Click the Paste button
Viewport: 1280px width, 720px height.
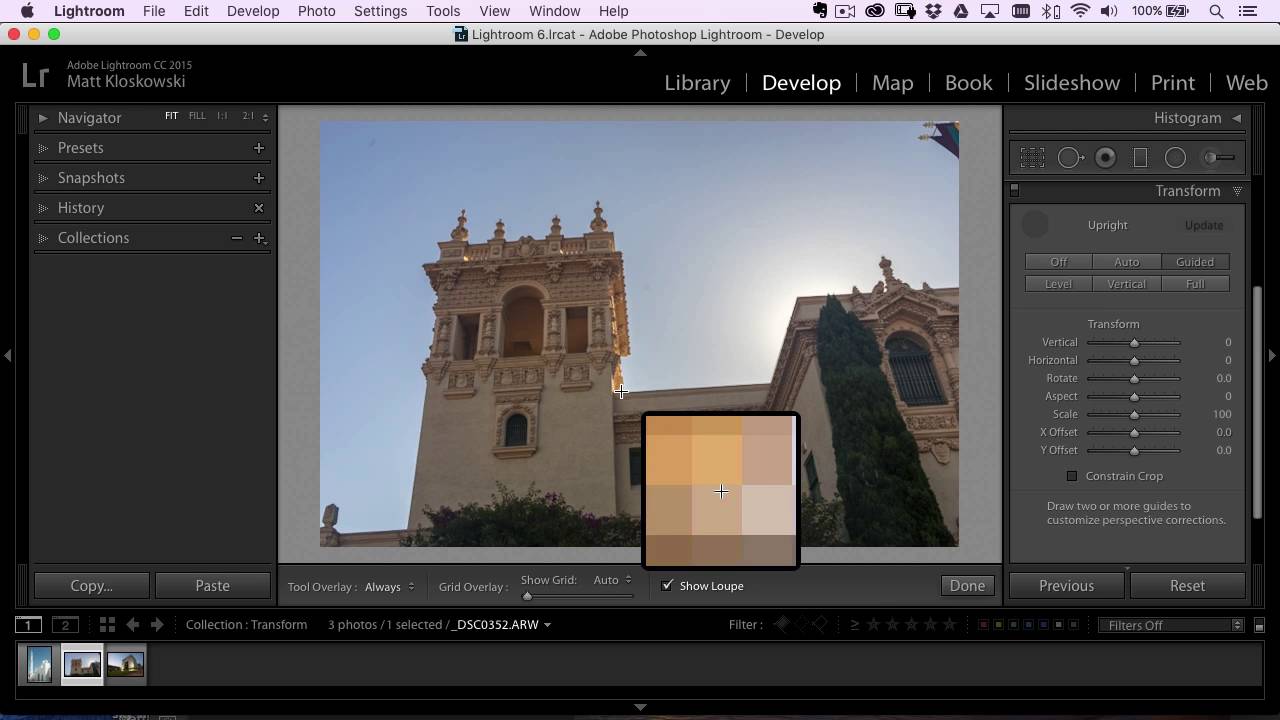213,586
